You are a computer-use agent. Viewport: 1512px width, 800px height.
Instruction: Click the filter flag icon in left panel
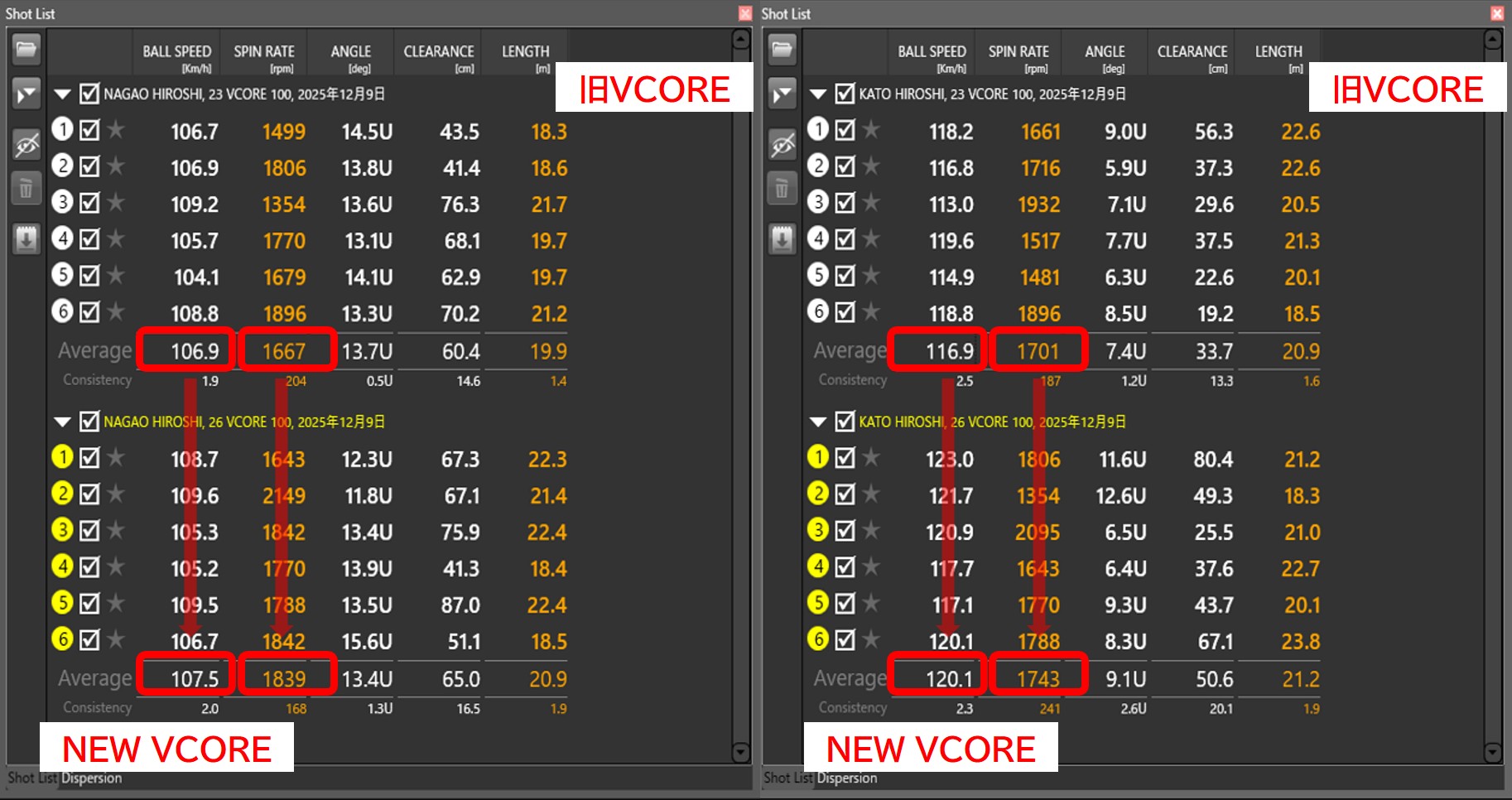tap(26, 94)
